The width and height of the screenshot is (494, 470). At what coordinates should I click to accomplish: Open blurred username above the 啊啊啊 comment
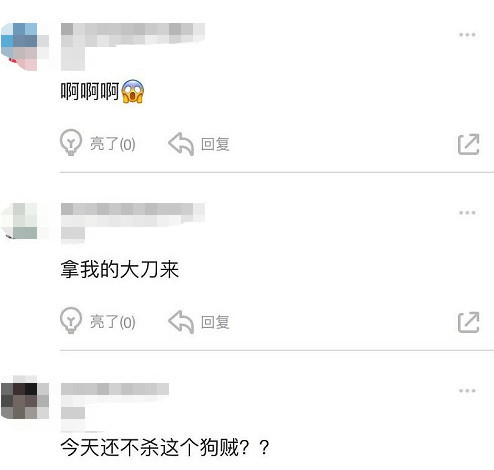click(x=133, y=33)
